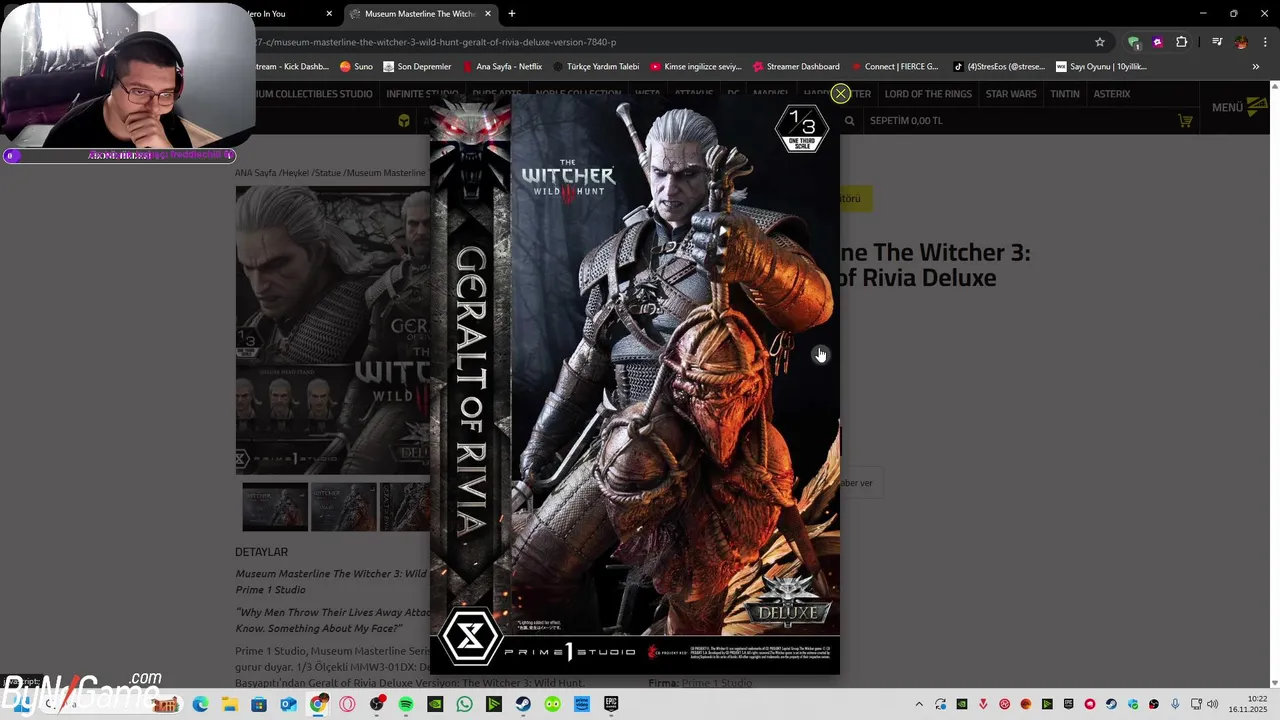Open the Lord of the Rings category

[x=928, y=94]
